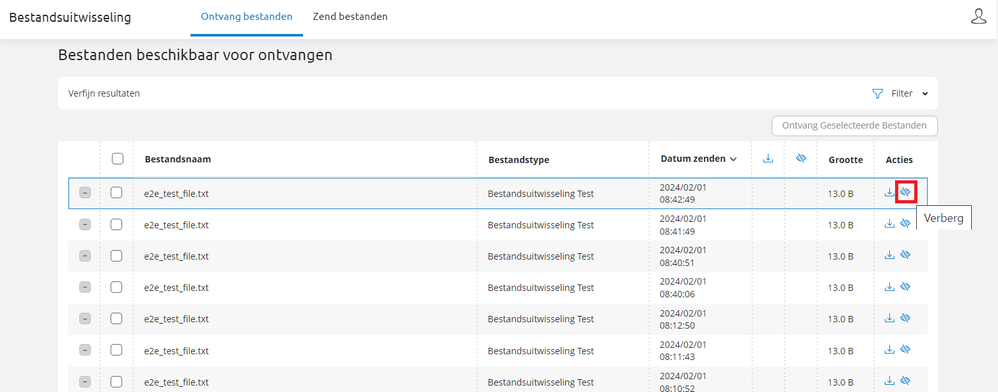The image size is (998, 392).
Task: Click the minus expander on the 08:11:43 row
Action: (x=85, y=350)
